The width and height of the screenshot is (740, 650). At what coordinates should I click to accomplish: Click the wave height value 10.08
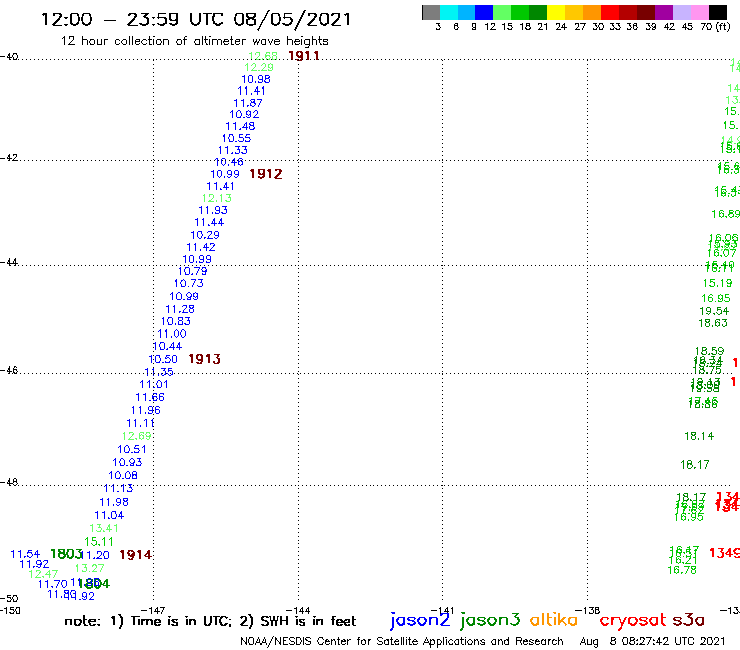coord(123,476)
